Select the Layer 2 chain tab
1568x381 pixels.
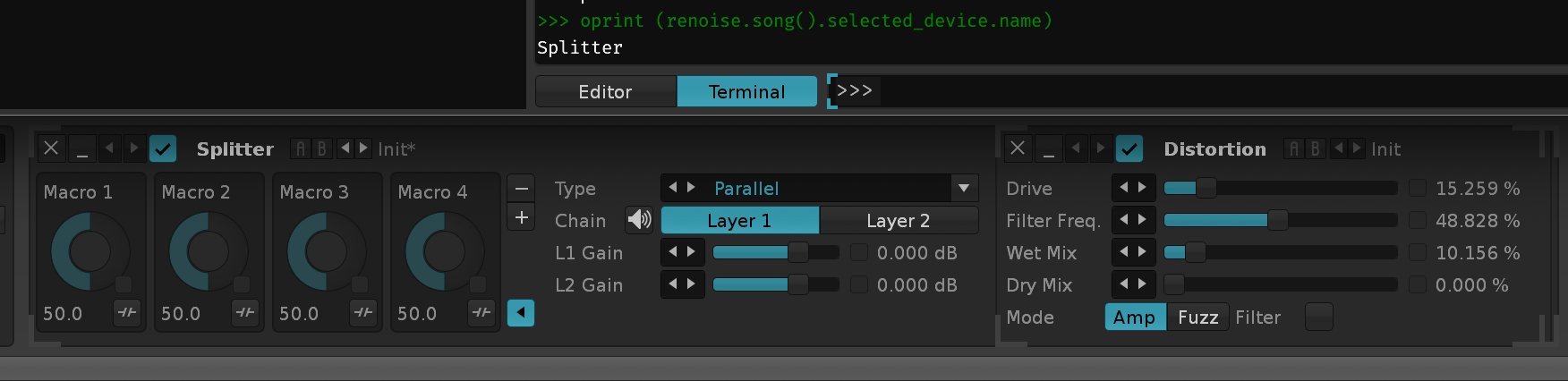coord(898,220)
